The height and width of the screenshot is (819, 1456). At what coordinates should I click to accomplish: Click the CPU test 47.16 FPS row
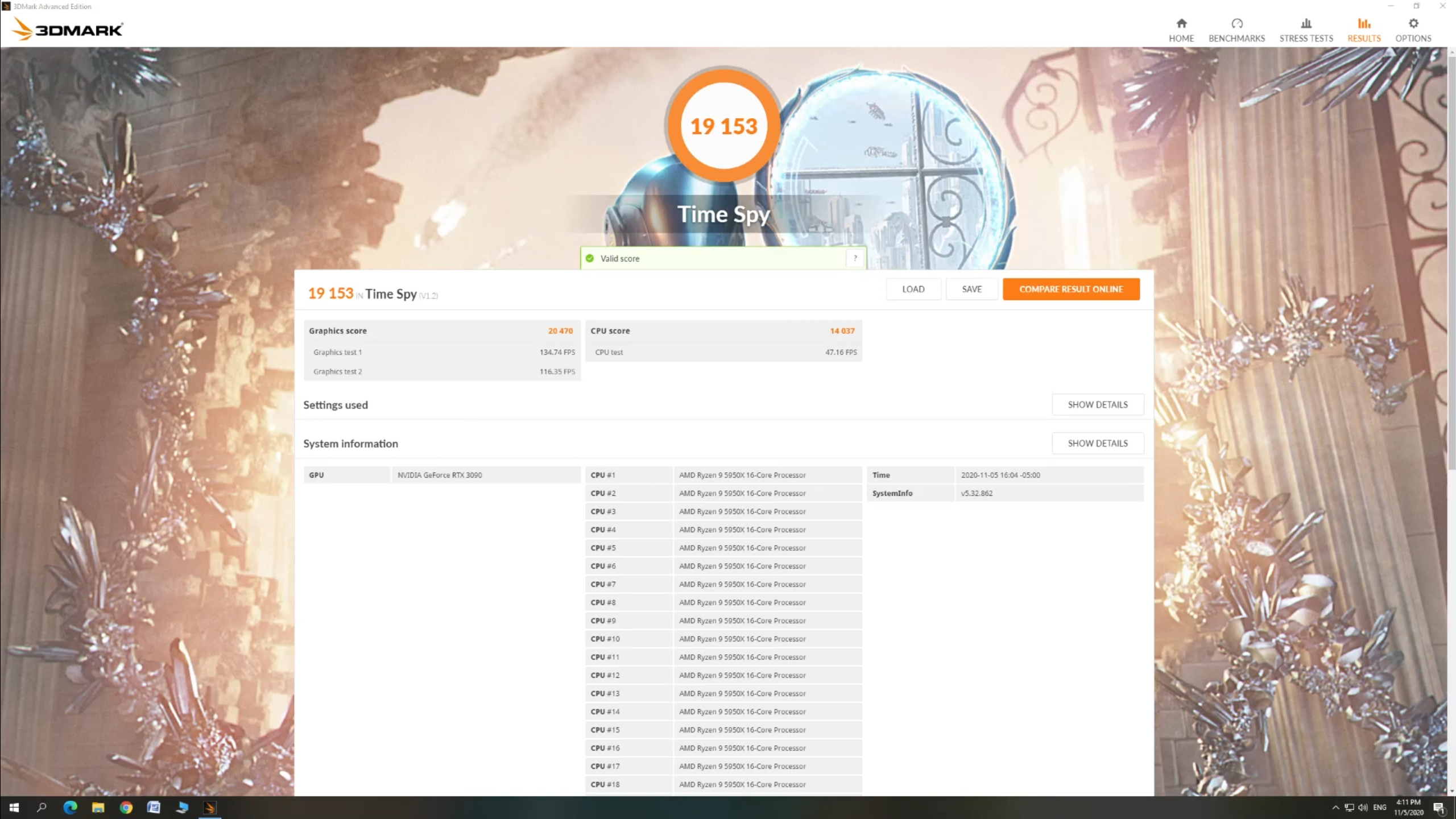point(723,352)
